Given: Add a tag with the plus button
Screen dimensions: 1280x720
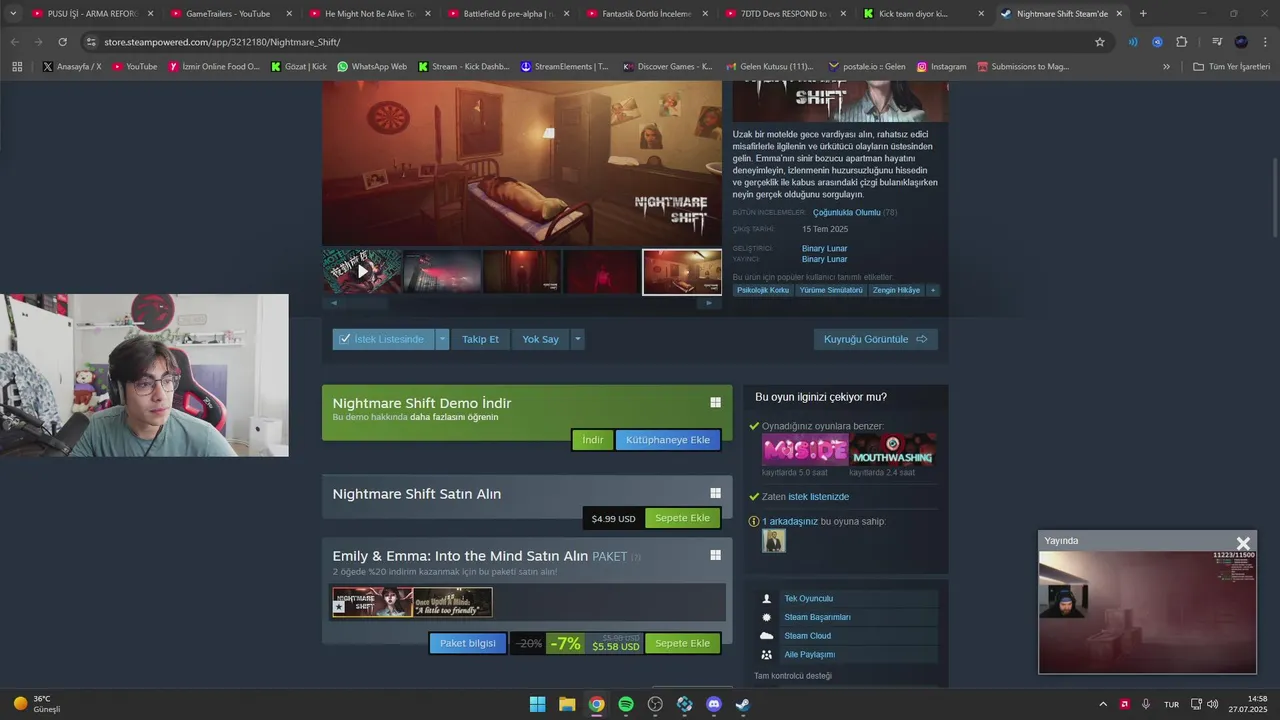Looking at the screenshot, I should click(933, 290).
